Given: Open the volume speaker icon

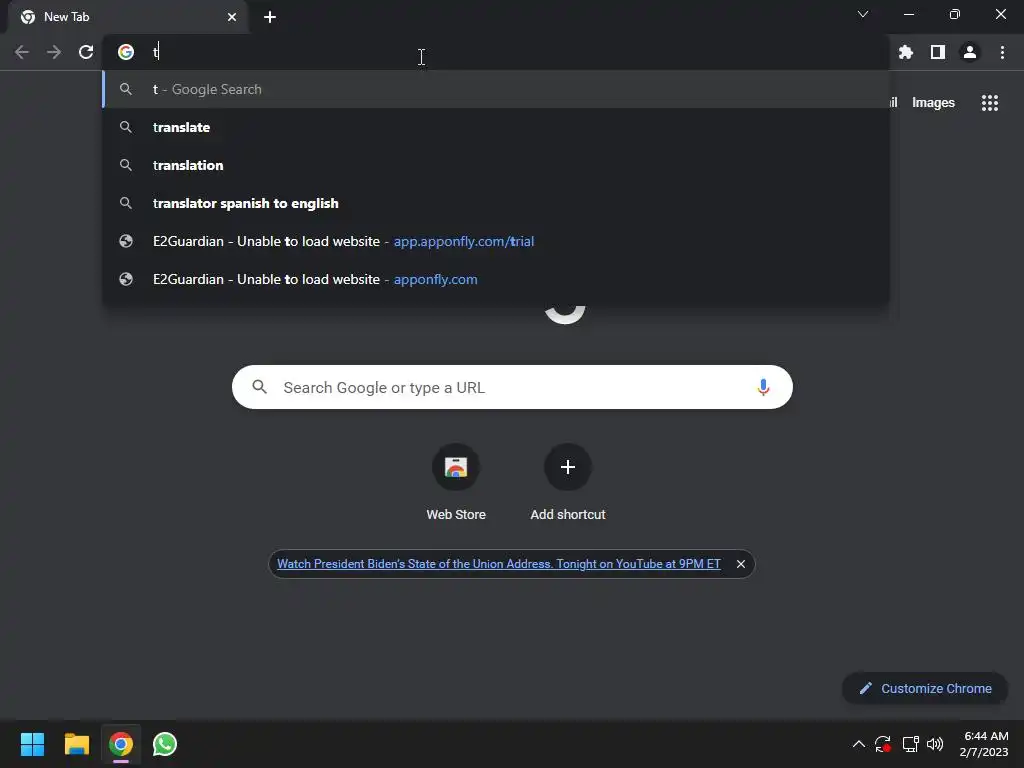Looking at the screenshot, I should (x=935, y=744).
